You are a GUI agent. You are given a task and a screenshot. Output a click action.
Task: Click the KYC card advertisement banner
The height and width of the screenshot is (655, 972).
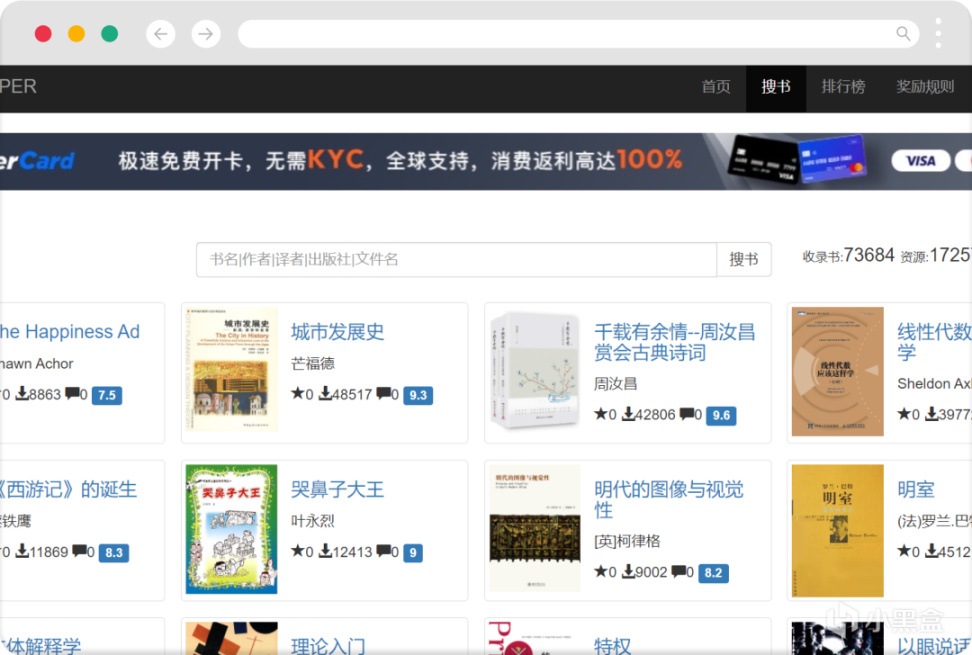486,161
